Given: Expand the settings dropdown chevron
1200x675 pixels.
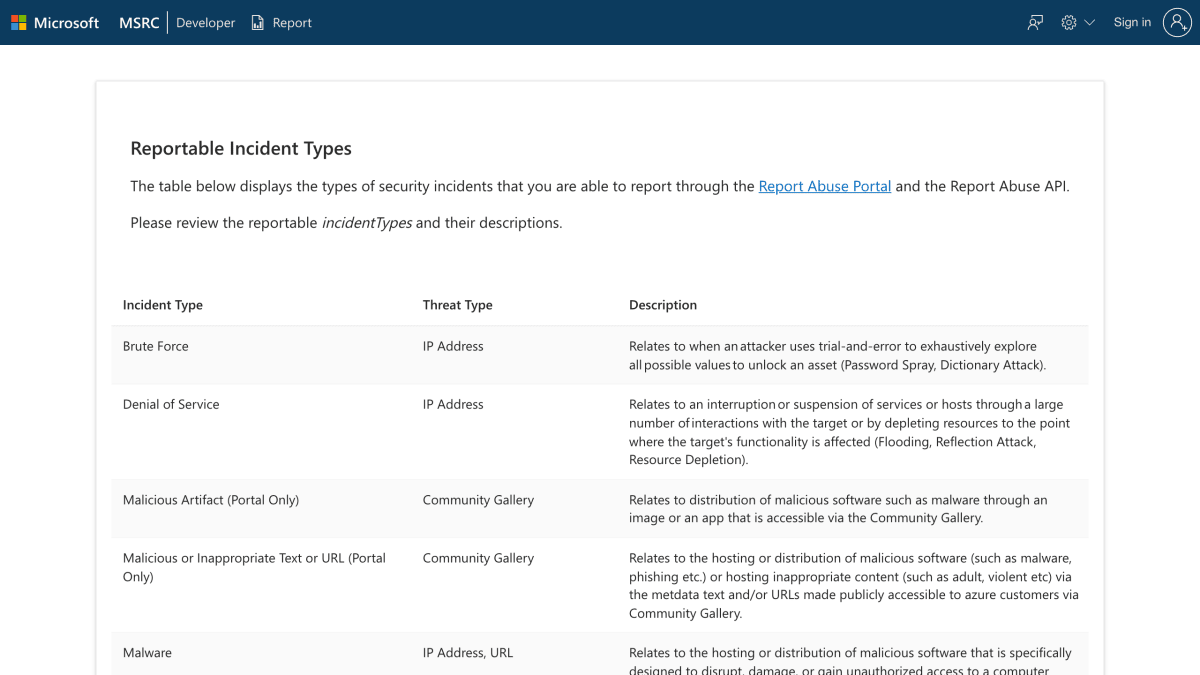Looking at the screenshot, I should (x=1090, y=22).
